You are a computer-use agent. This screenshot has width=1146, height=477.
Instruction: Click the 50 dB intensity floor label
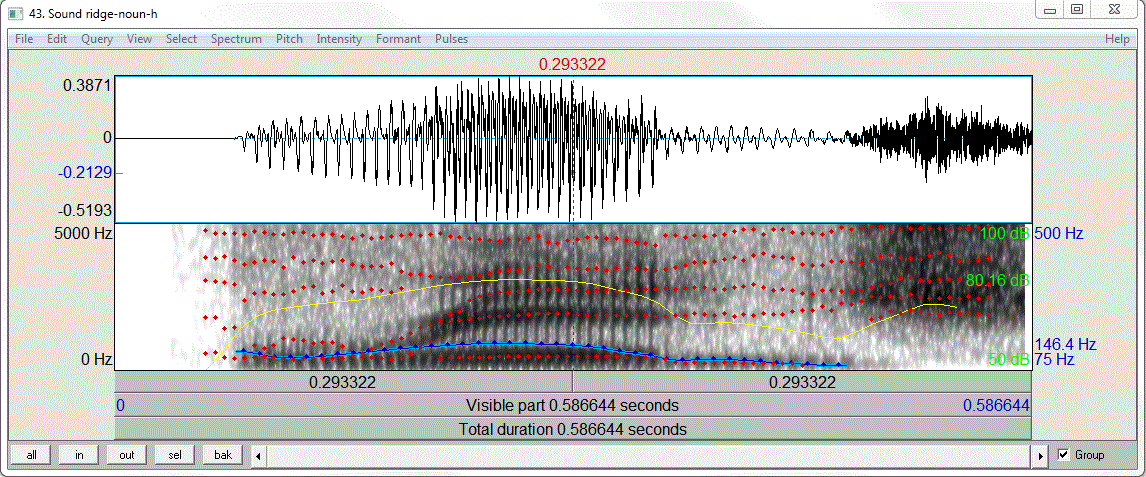coord(1009,359)
